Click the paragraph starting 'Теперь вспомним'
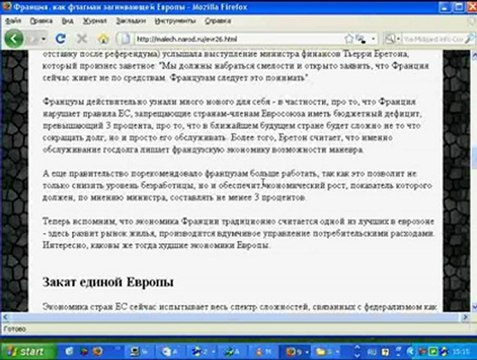The width and height of the screenshot is (477, 360). [238, 233]
